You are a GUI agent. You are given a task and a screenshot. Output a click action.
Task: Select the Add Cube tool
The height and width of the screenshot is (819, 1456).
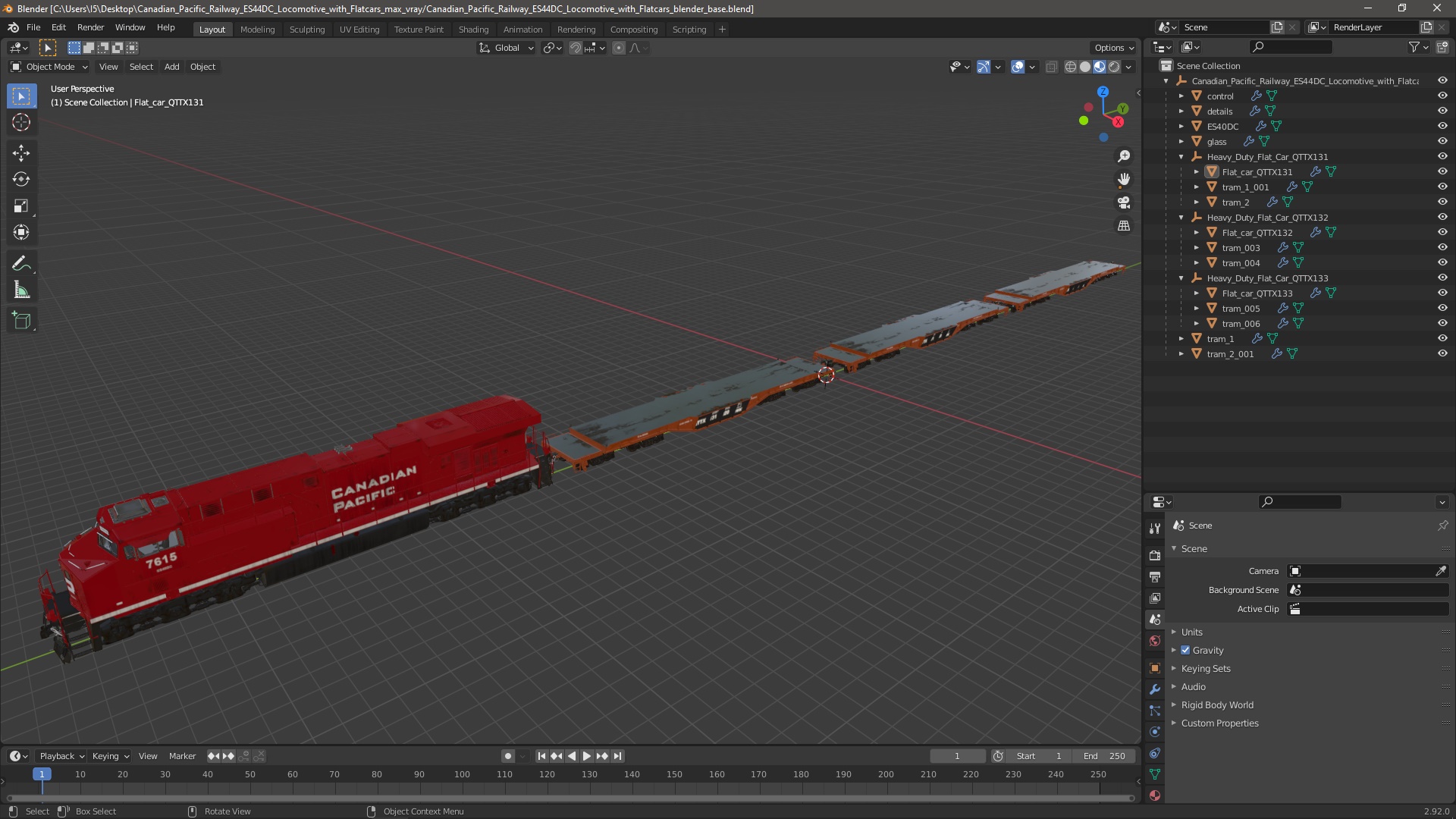pyautogui.click(x=21, y=321)
